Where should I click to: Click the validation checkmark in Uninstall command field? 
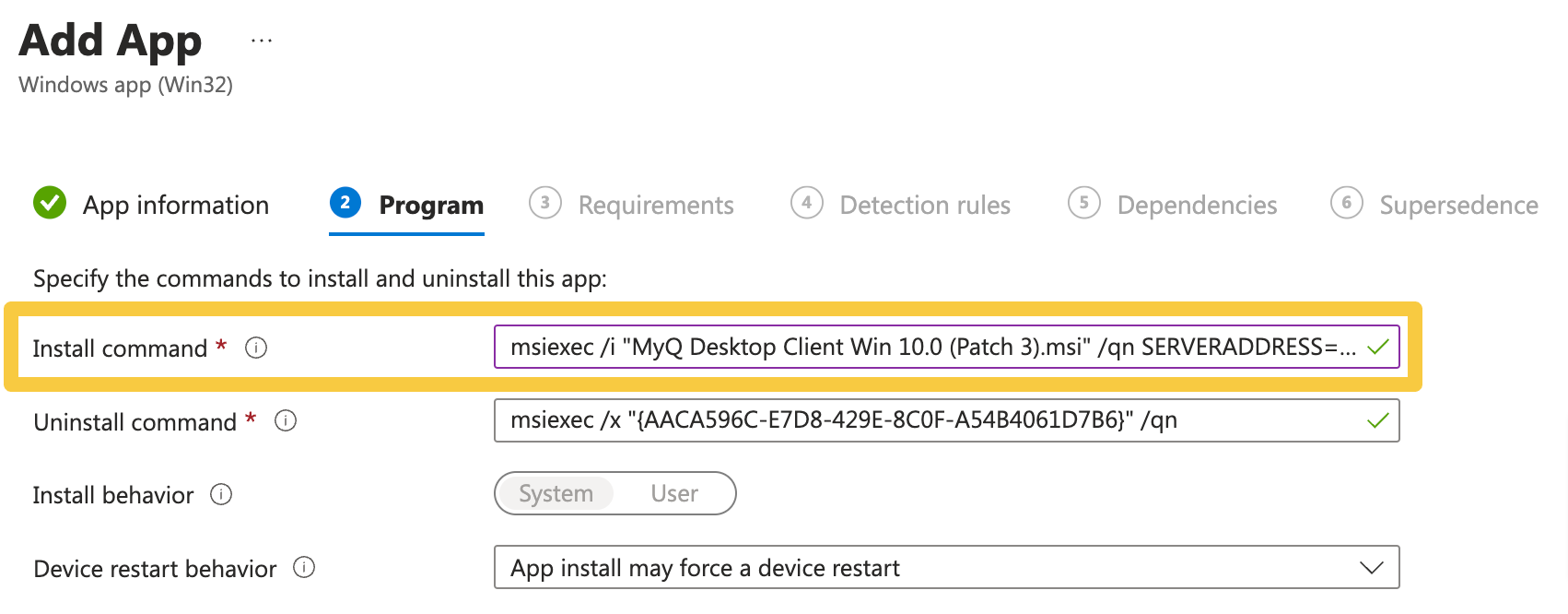tap(1377, 421)
